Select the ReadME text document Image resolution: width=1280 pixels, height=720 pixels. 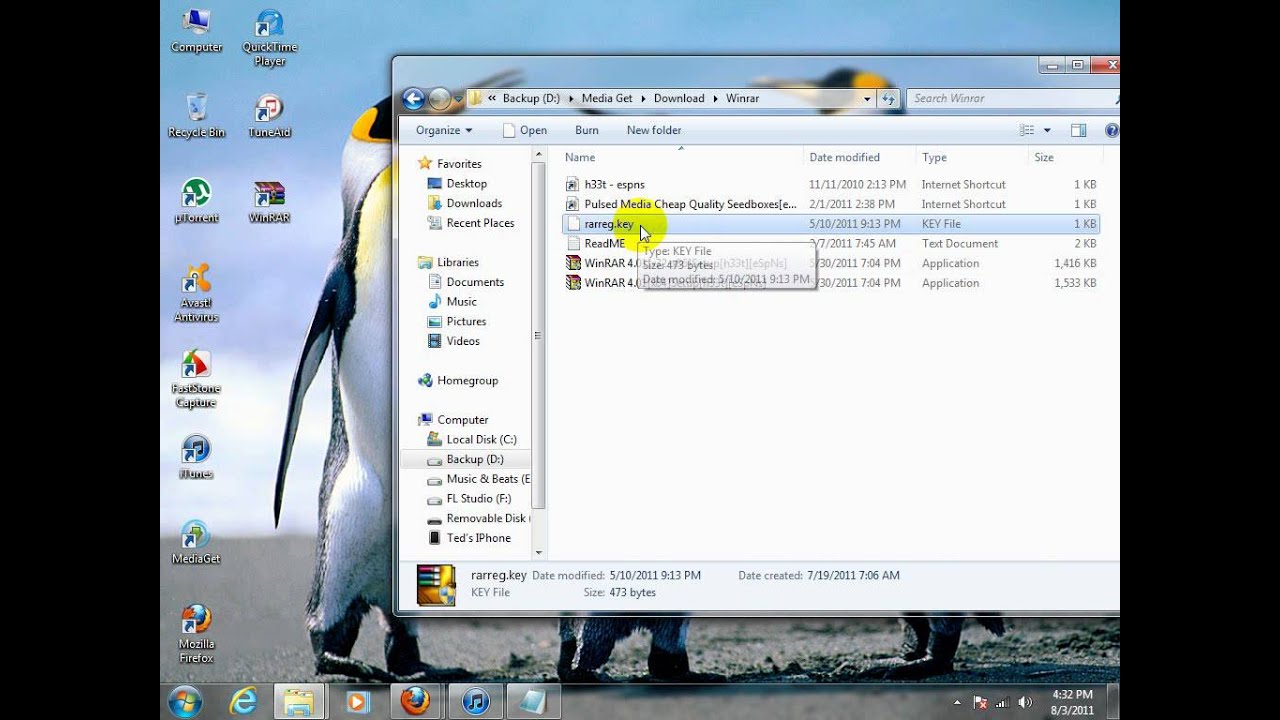[830, 243]
